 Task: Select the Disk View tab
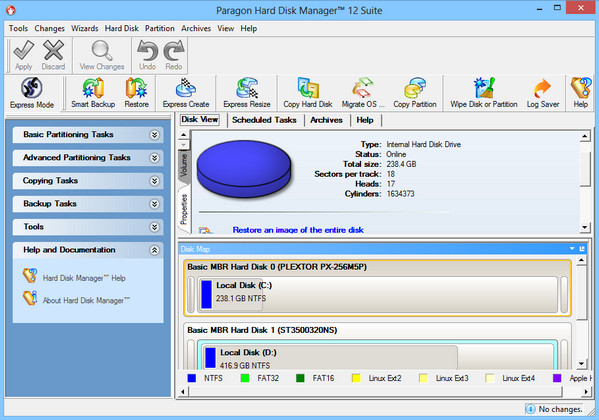200,119
